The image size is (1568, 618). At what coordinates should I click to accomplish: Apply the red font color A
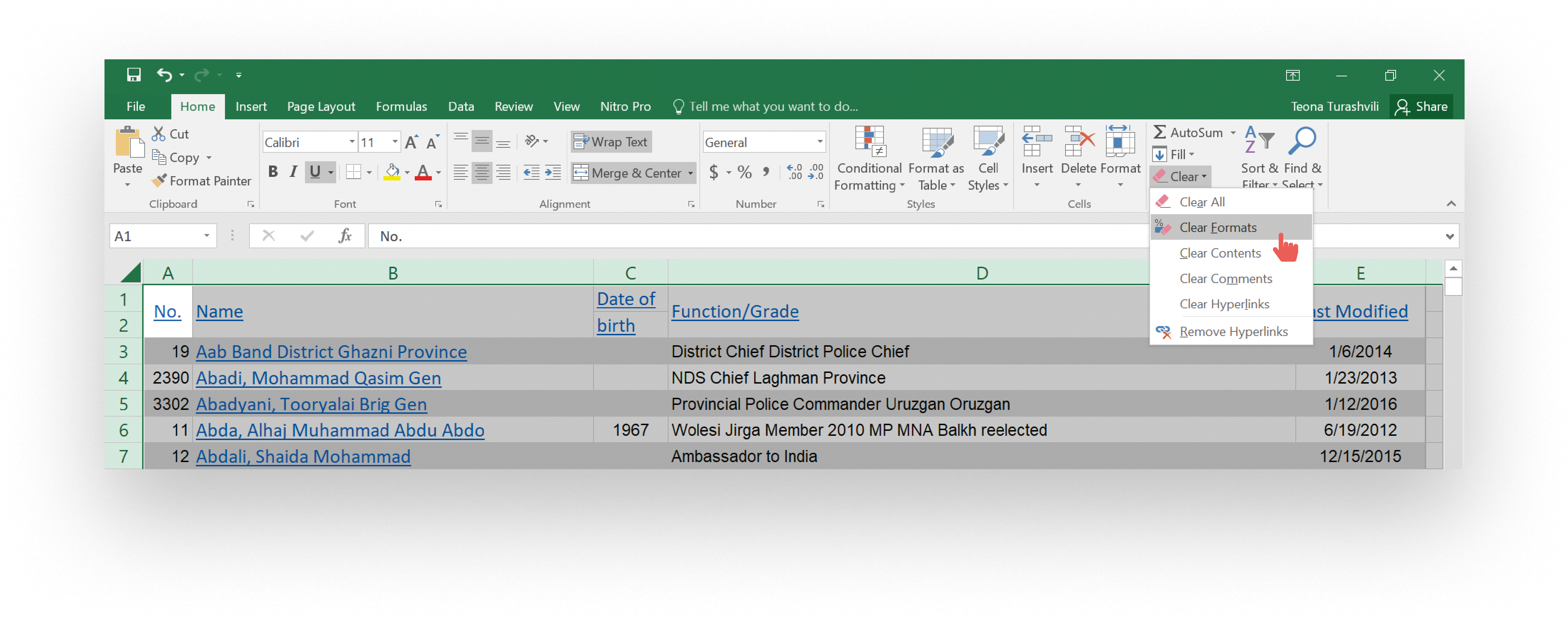pos(423,172)
